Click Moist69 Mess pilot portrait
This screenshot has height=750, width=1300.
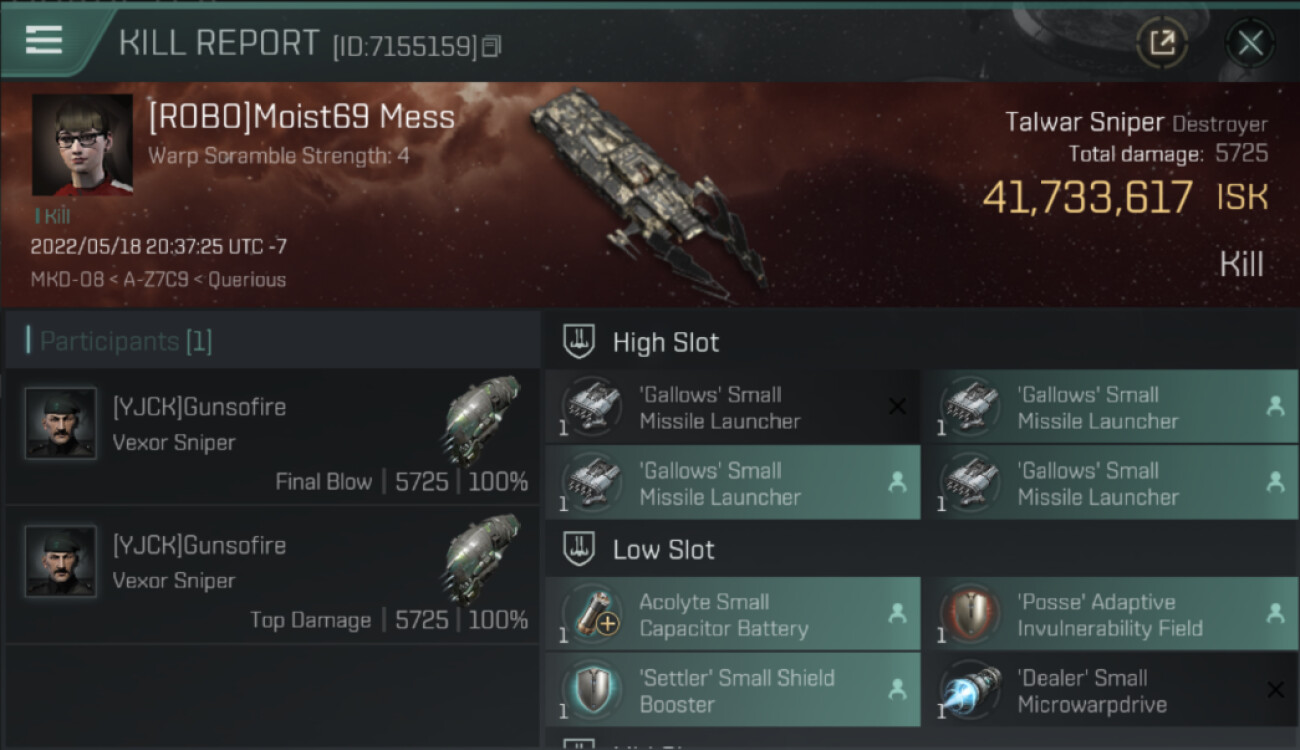(82, 145)
